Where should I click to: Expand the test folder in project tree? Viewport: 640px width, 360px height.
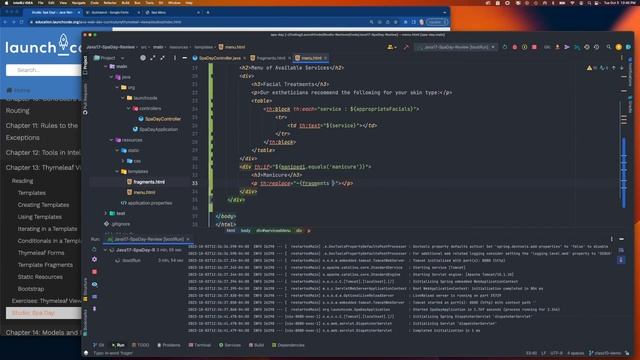point(106,213)
